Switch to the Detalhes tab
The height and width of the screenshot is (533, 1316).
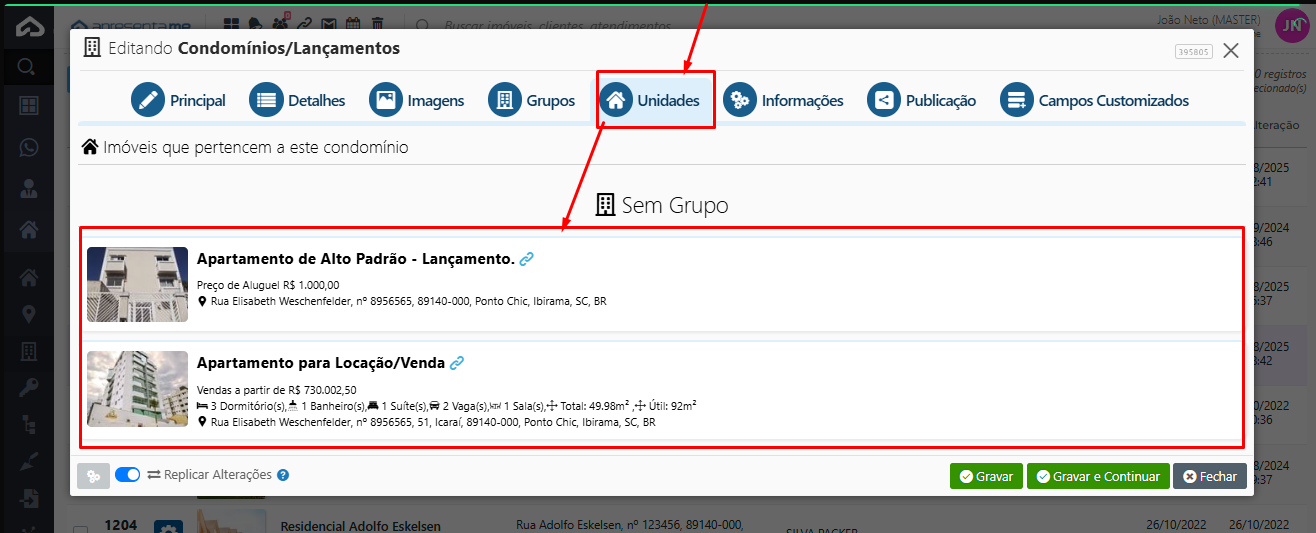click(x=297, y=100)
